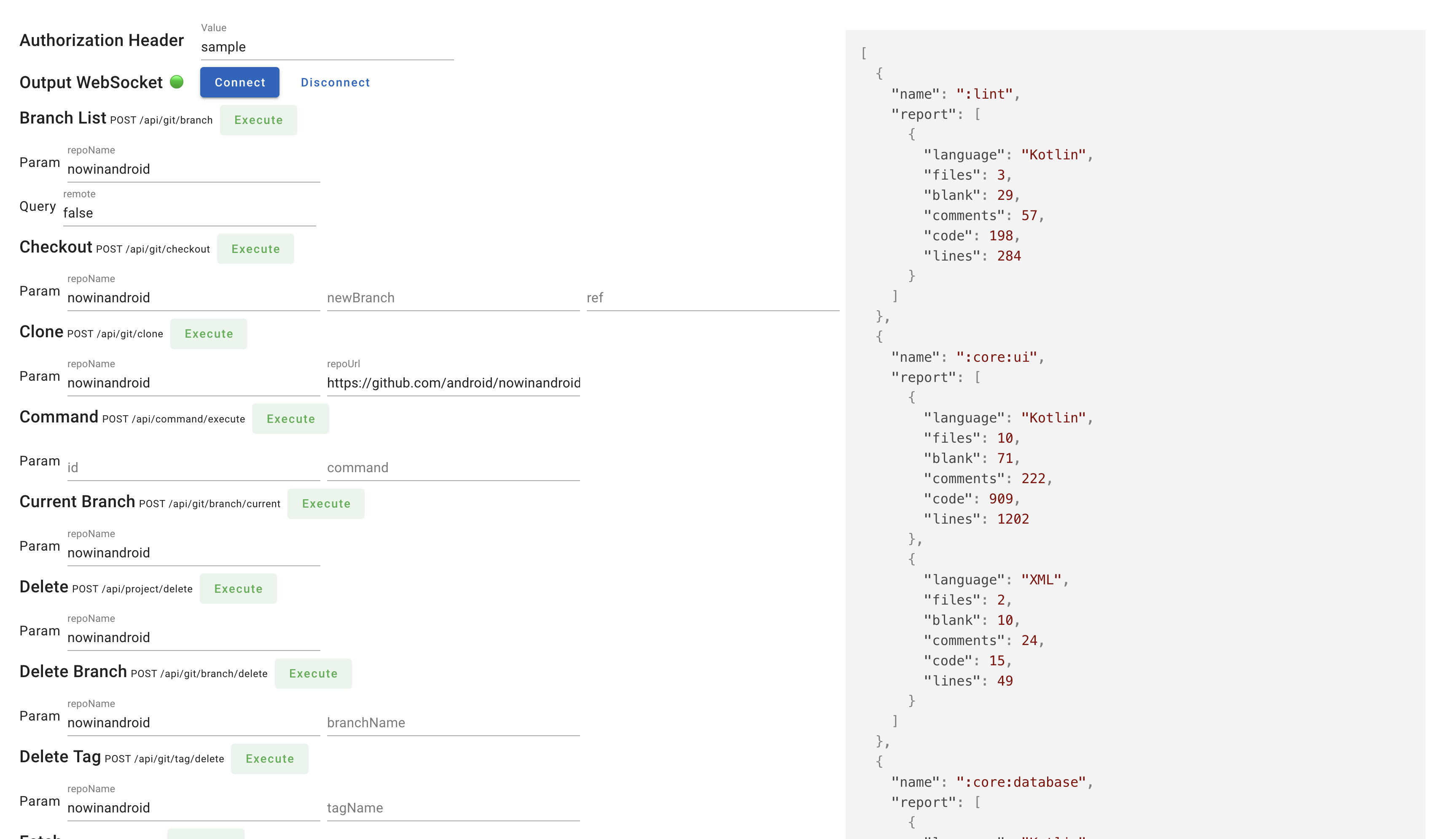Click the newBranch input in Checkout
Viewport: 1456px width, 839px height.
(x=453, y=298)
